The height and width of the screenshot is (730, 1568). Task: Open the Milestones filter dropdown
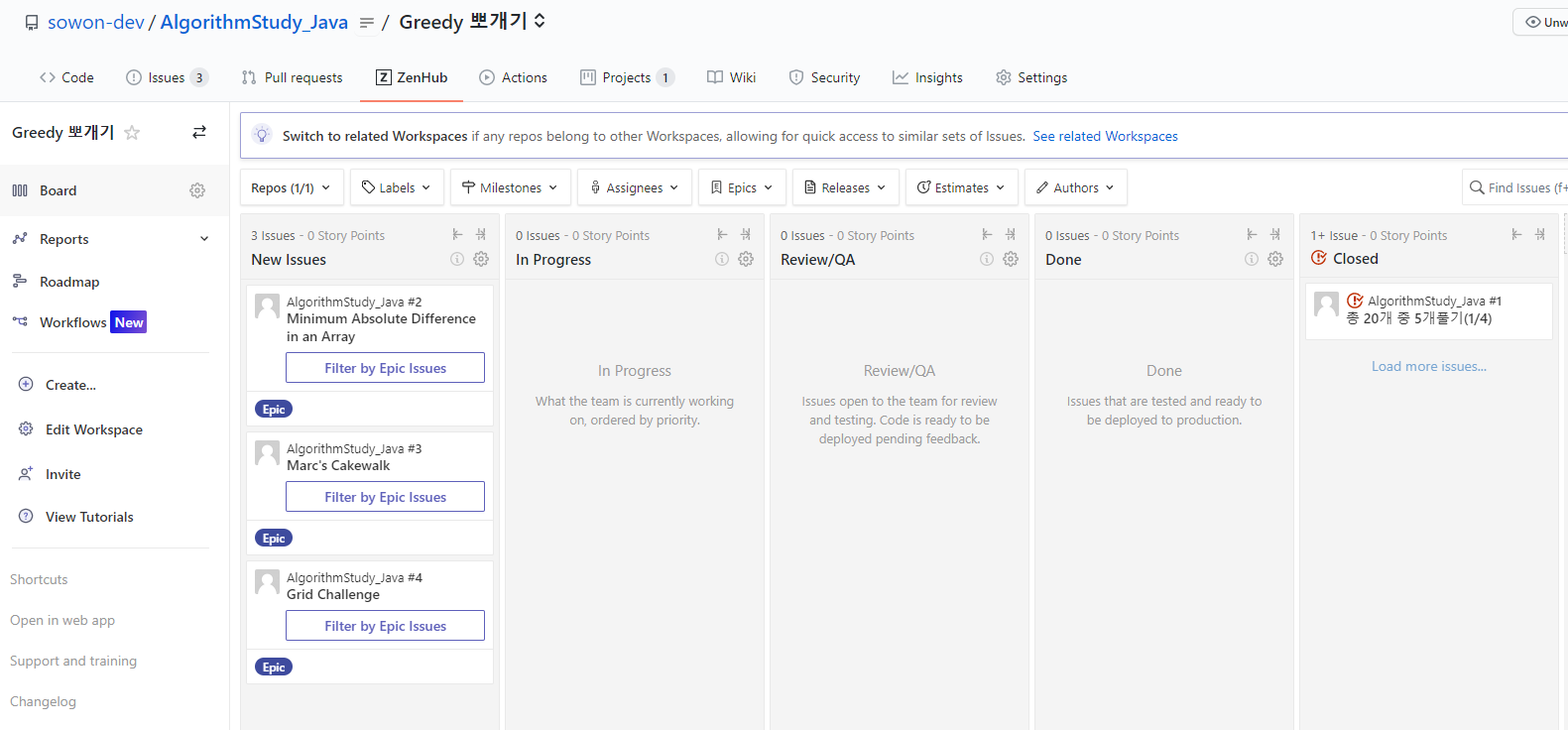[x=511, y=187]
